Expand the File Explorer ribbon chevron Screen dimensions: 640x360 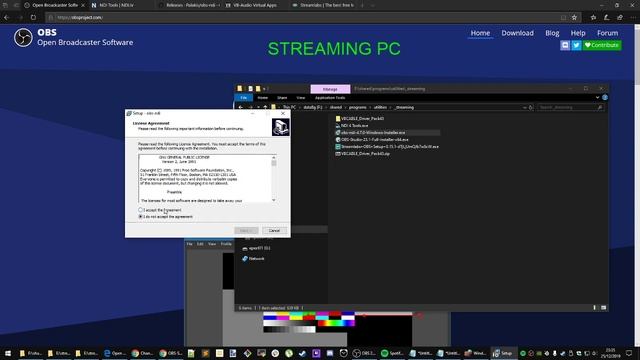(597, 98)
